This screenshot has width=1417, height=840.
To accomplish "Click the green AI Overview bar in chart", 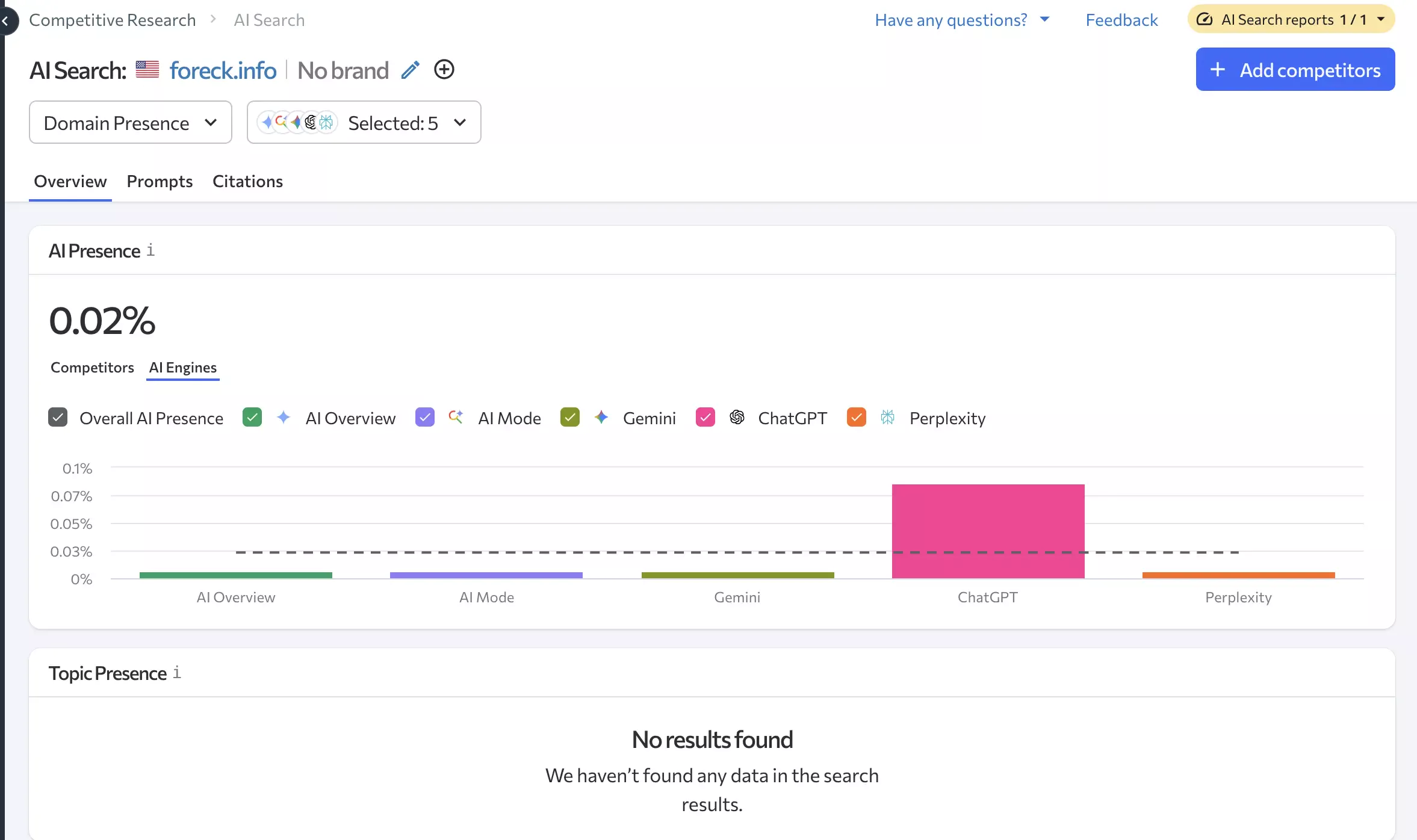I will [236, 575].
